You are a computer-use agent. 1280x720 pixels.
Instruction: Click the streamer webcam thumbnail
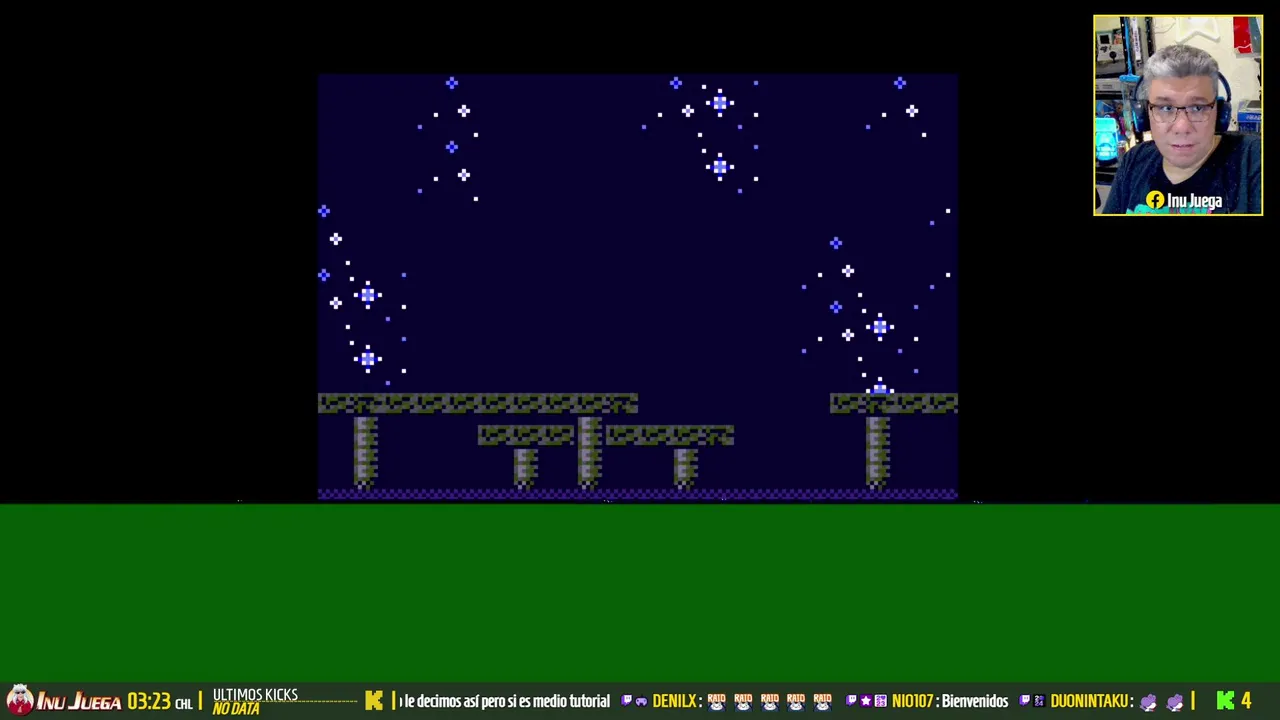[1178, 115]
